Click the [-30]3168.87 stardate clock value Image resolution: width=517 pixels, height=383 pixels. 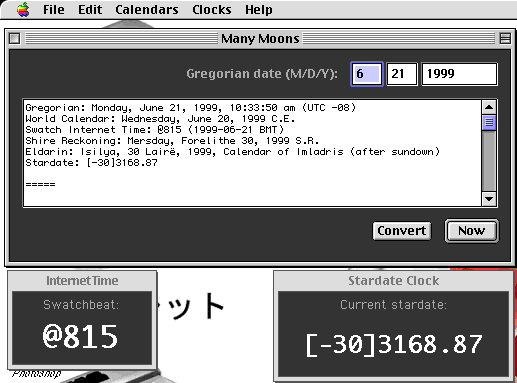(x=394, y=344)
